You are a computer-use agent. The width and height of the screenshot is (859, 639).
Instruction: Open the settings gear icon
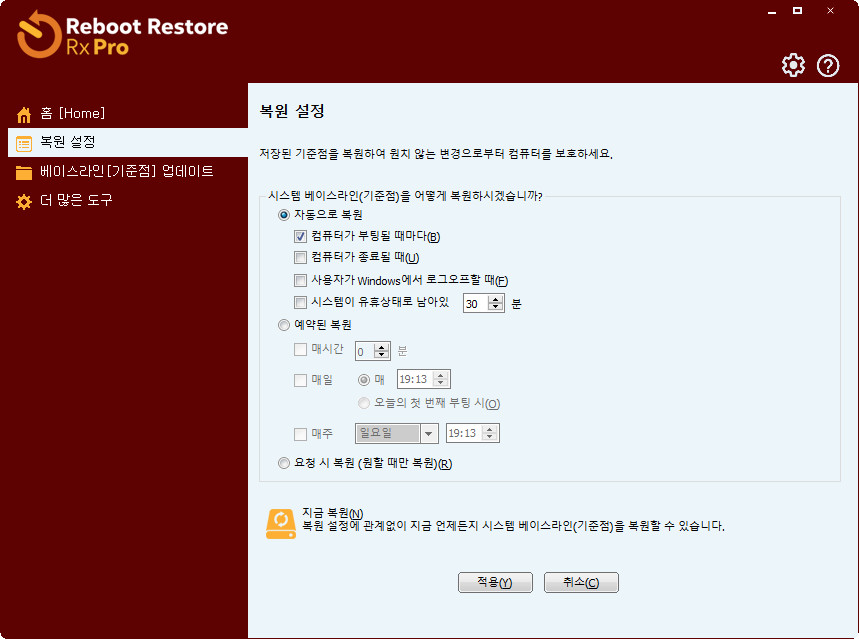tap(793, 65)
